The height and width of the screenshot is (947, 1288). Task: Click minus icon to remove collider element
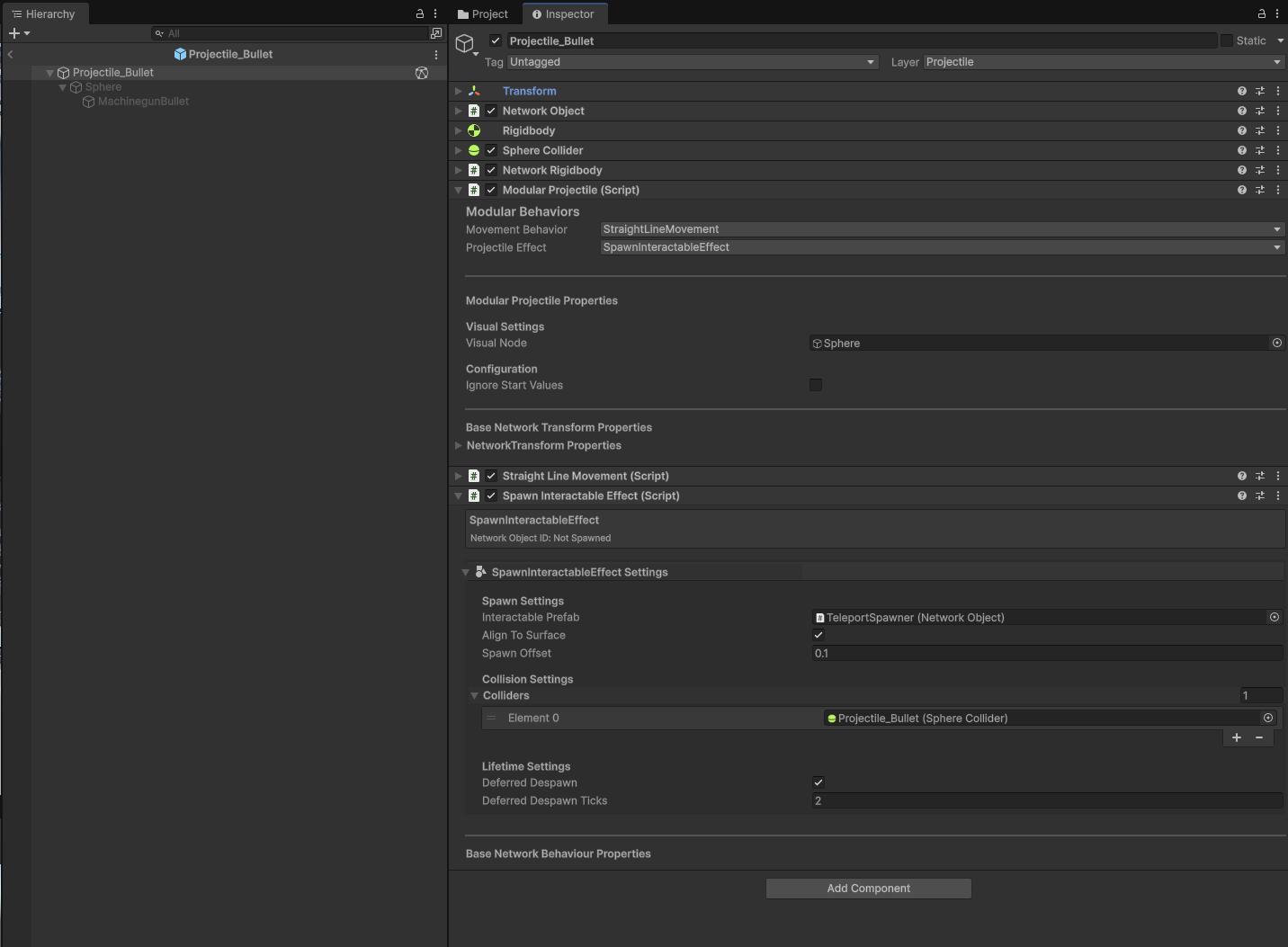coord(1259,737)
